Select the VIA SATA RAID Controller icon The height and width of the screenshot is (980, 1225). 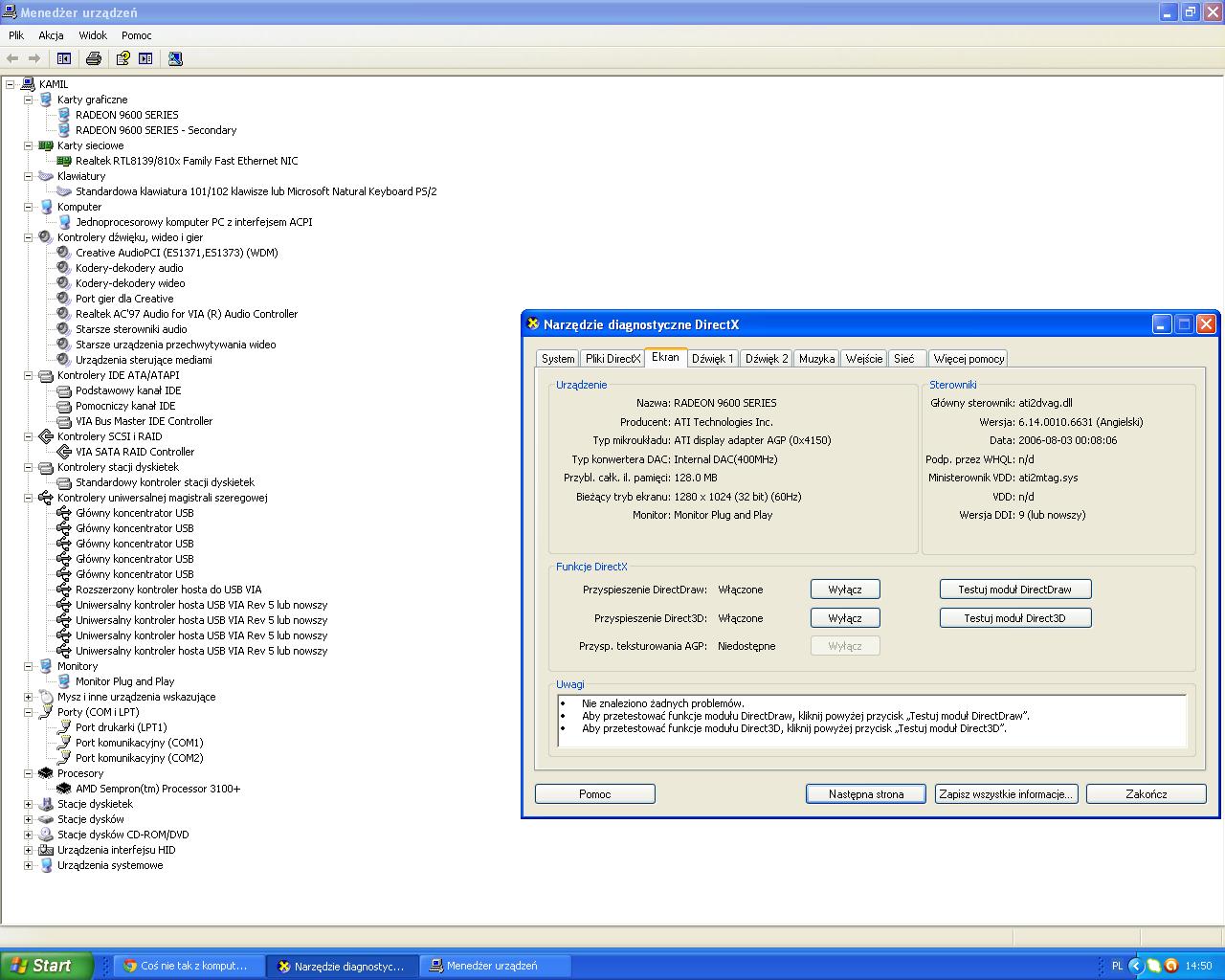point(64,452)
